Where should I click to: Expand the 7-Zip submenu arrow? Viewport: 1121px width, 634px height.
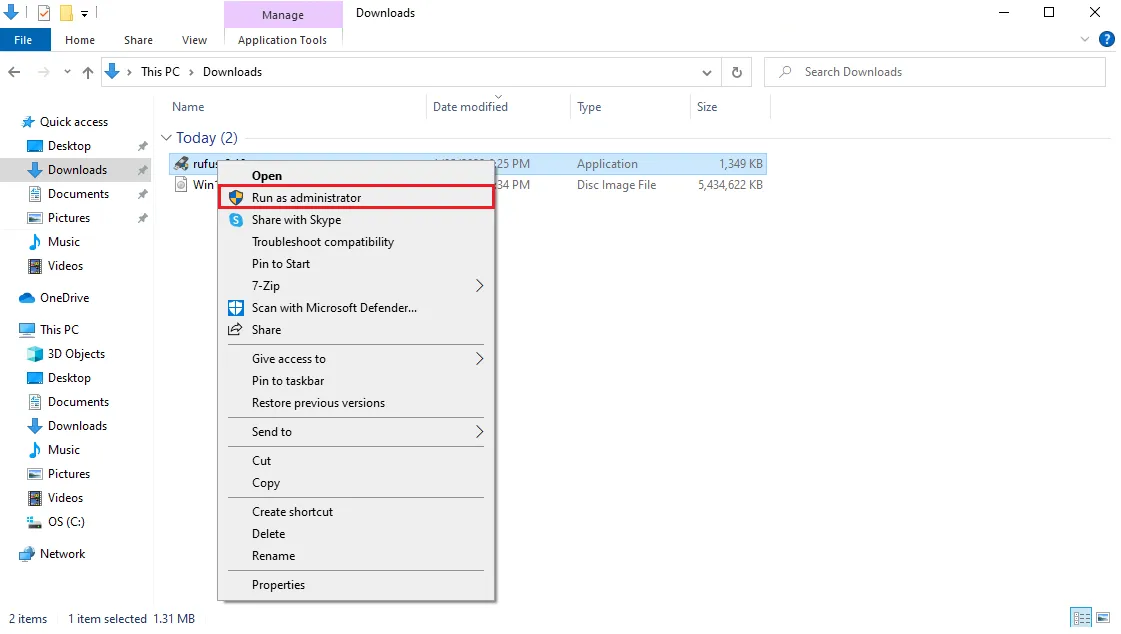click(479, 286)
